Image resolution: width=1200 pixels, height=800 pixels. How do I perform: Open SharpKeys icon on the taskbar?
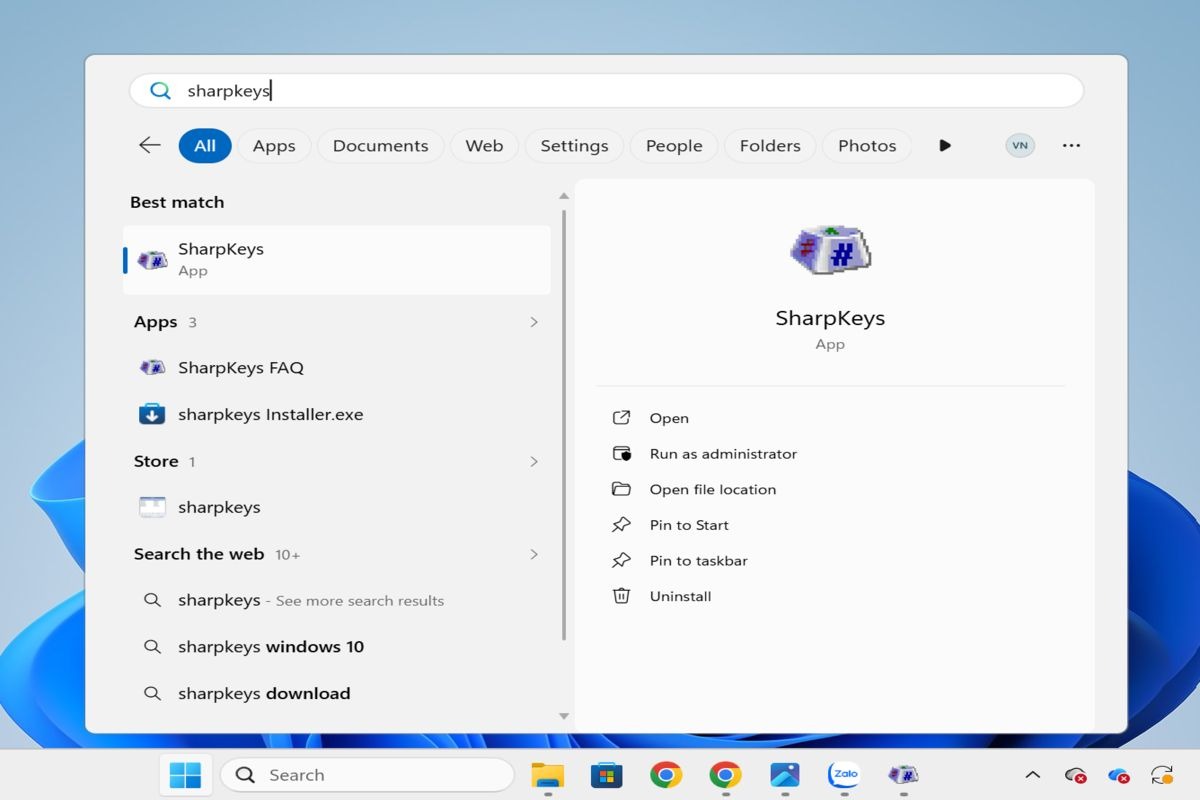(904, 775)
